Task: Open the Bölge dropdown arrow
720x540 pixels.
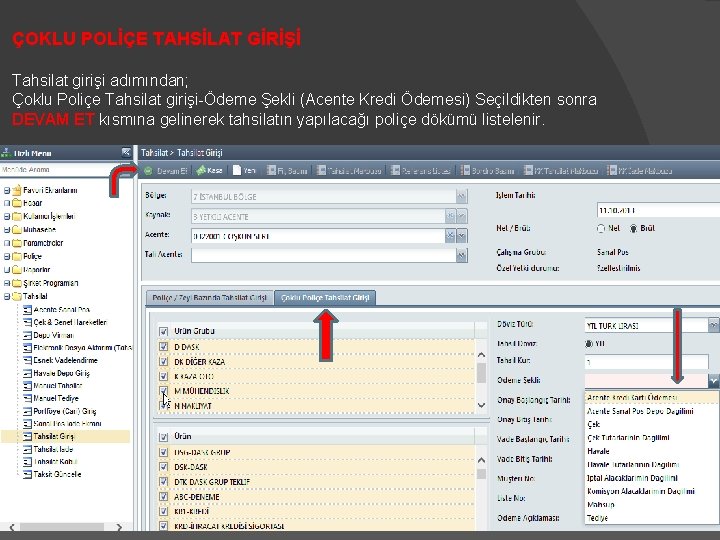Action: tap(461, 196)
